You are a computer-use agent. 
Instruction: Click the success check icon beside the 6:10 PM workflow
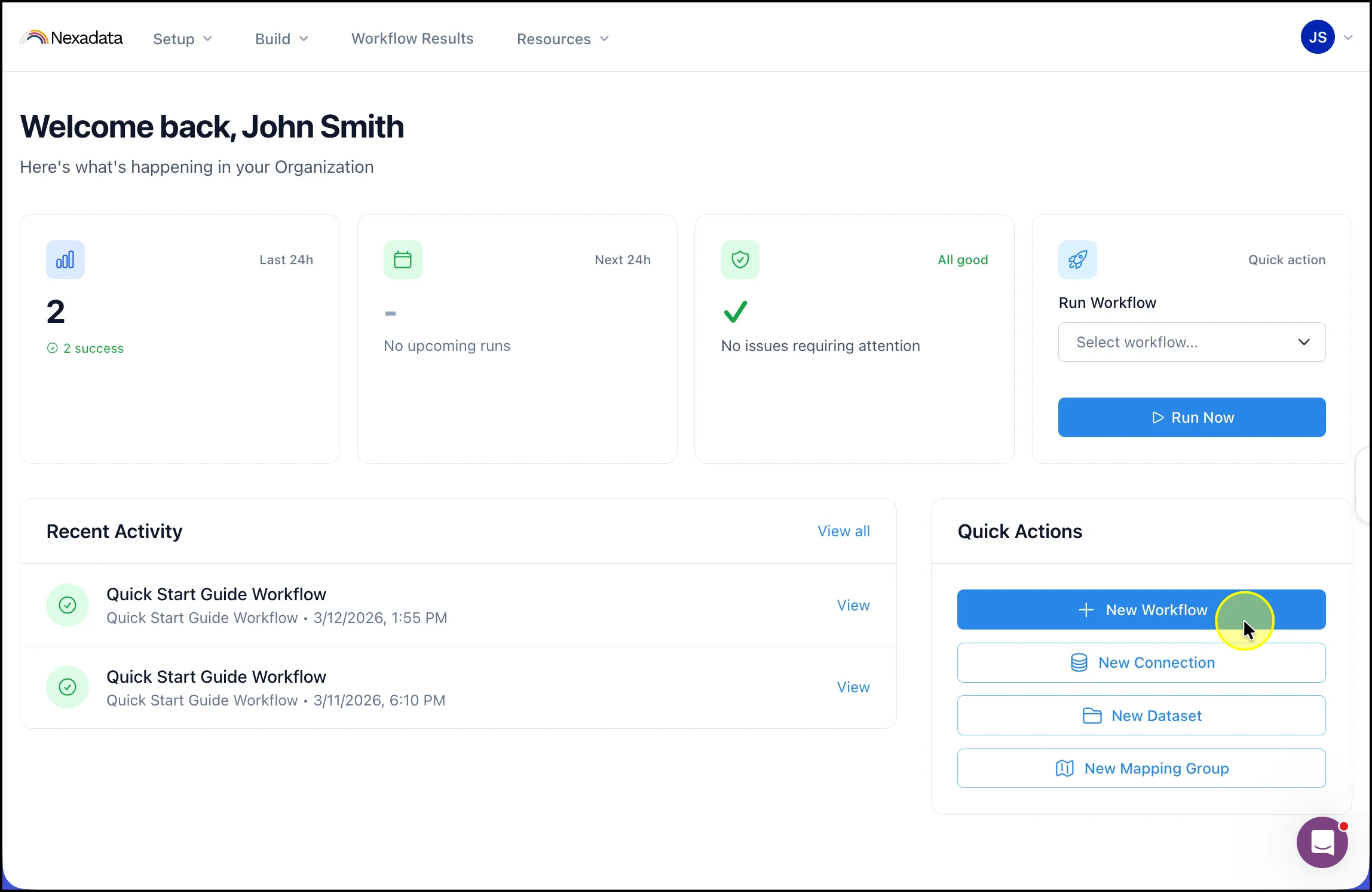pyautogui.click(x=68, y=687)
